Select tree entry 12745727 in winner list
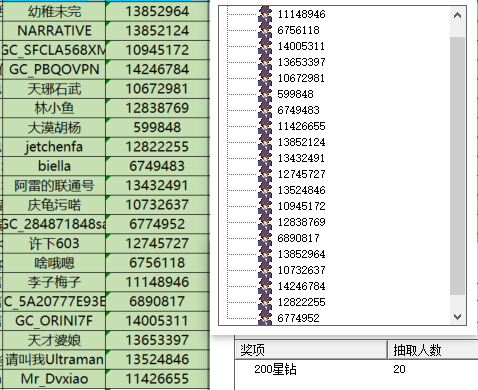This screenshot has width=478, height=390. coord(301,174)
